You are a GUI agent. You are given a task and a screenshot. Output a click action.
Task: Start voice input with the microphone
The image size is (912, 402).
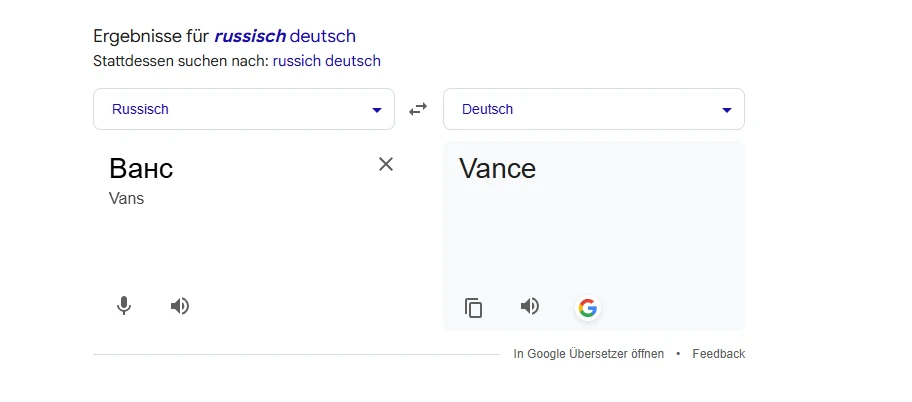pyautogui.click(x=124, y=306)
